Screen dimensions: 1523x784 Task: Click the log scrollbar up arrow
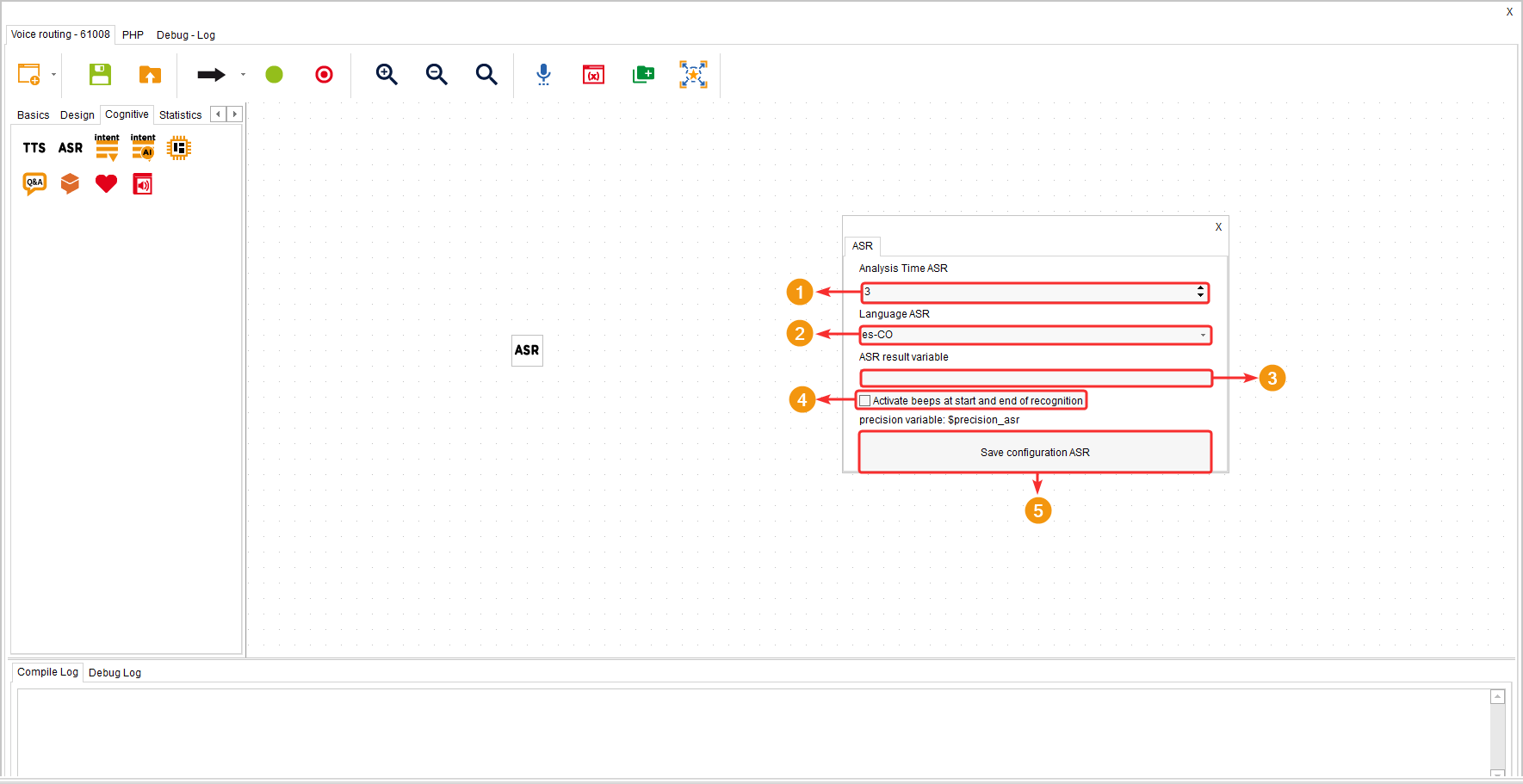coord(1498,697)
